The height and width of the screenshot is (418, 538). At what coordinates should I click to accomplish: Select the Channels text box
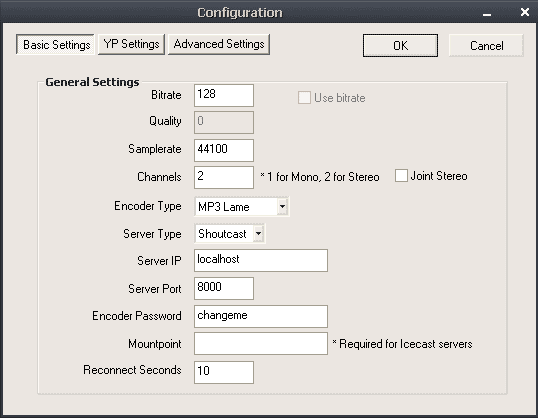[x=224, y=177]
